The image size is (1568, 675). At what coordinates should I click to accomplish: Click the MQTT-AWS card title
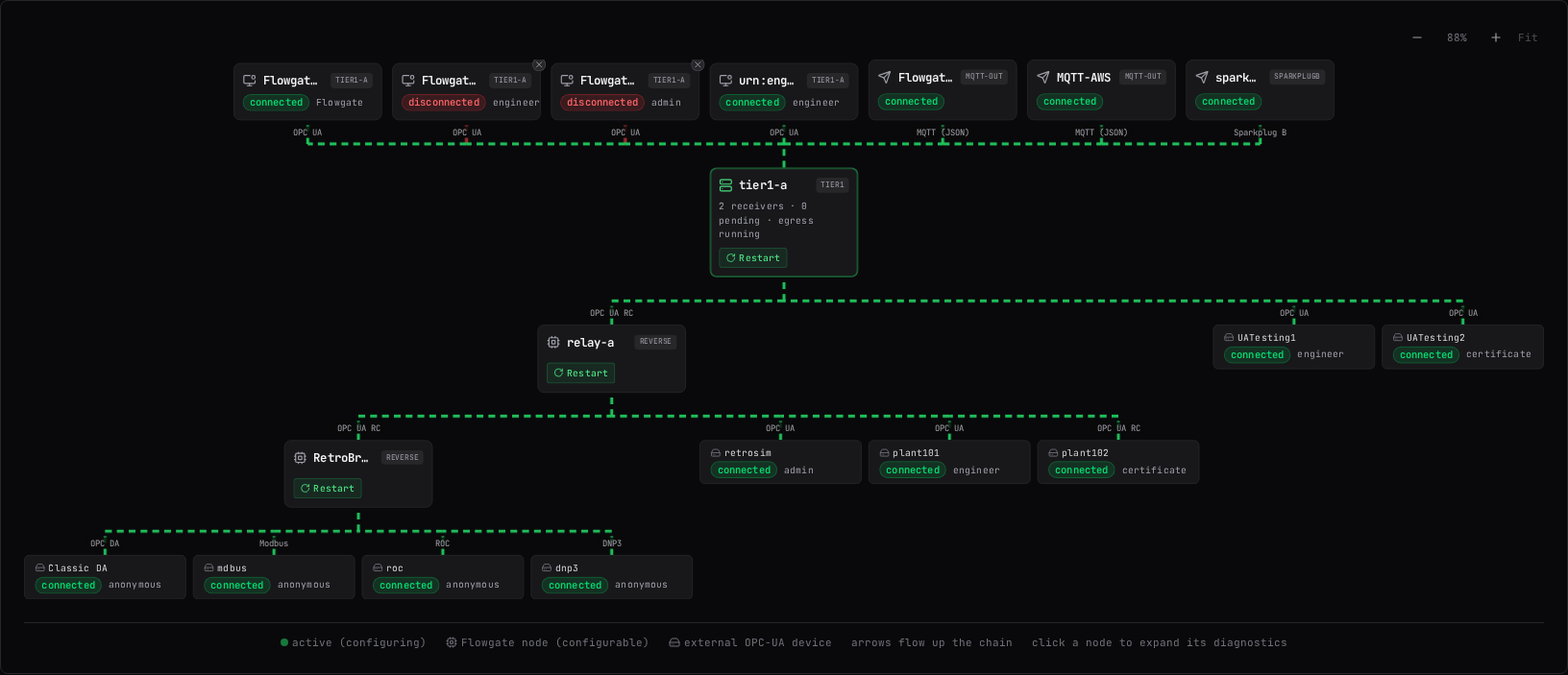tap(1084, 78)
